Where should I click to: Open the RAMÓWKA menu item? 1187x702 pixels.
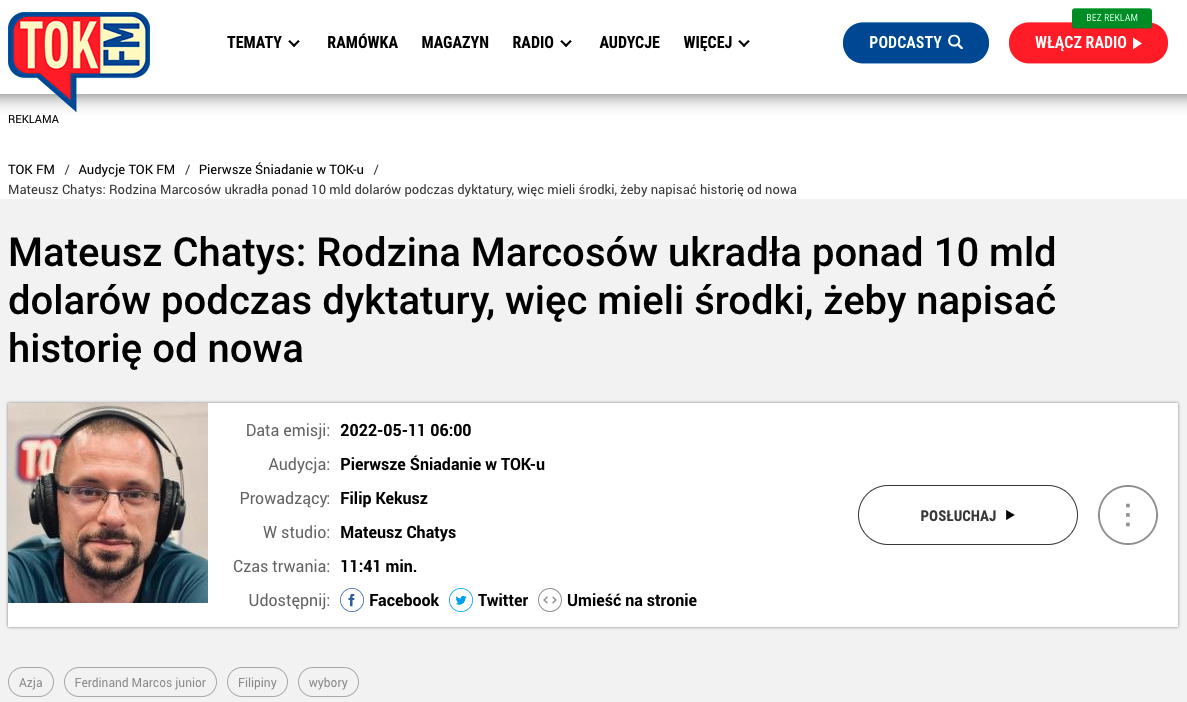(363, 42)
